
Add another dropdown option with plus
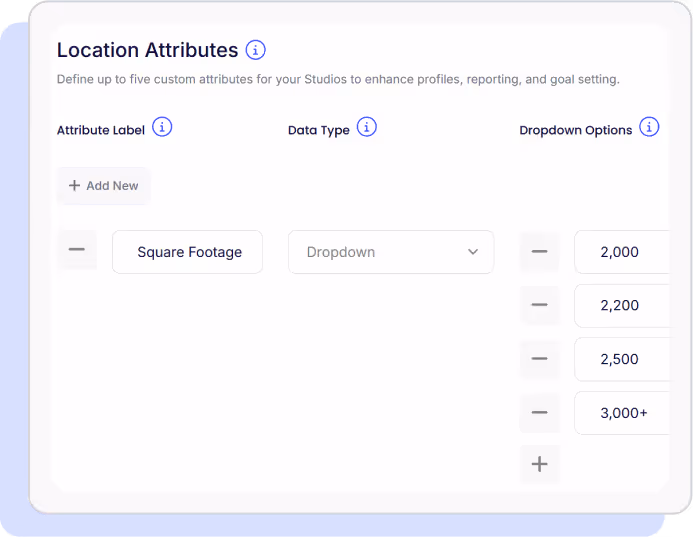tap(540, 464)
